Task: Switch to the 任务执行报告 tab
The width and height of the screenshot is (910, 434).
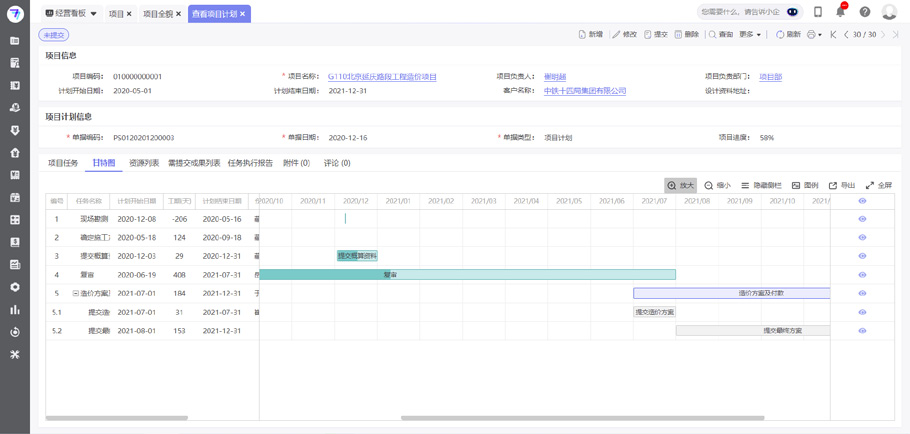Action: tap(250, 163)
